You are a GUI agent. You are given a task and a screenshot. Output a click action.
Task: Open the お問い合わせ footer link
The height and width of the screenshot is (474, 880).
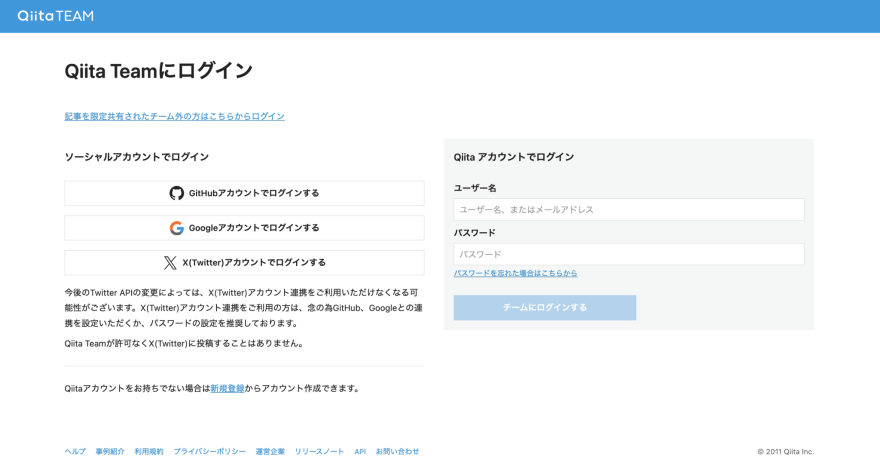pyautogui.click(x=397, y=452)
